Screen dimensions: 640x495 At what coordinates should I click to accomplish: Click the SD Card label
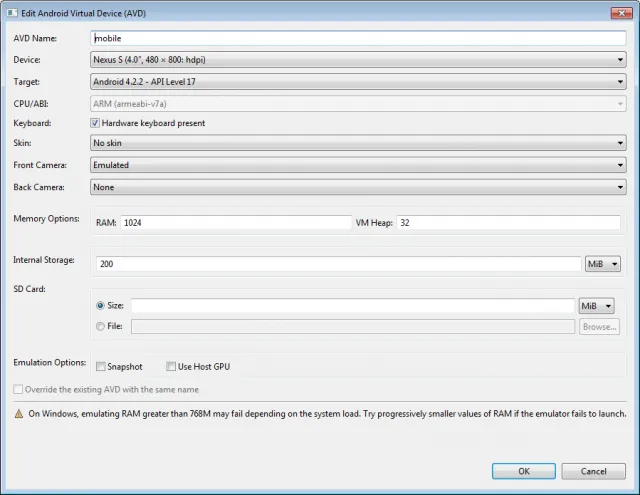click(29, 289)
